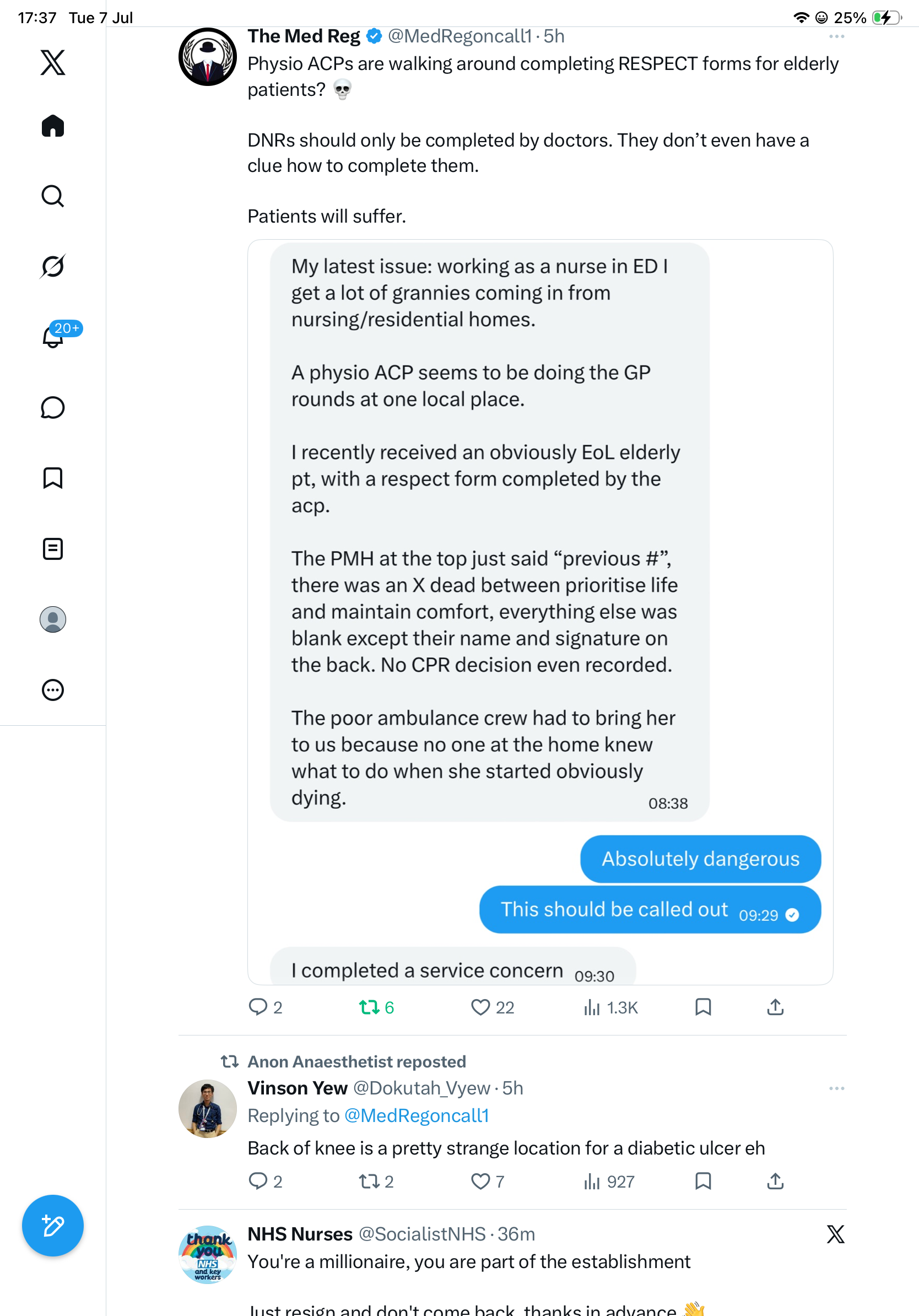This screenshot has height=1316, width=919.
Task: Open Messages chat bubble icon
Action: tap(53, 407)
